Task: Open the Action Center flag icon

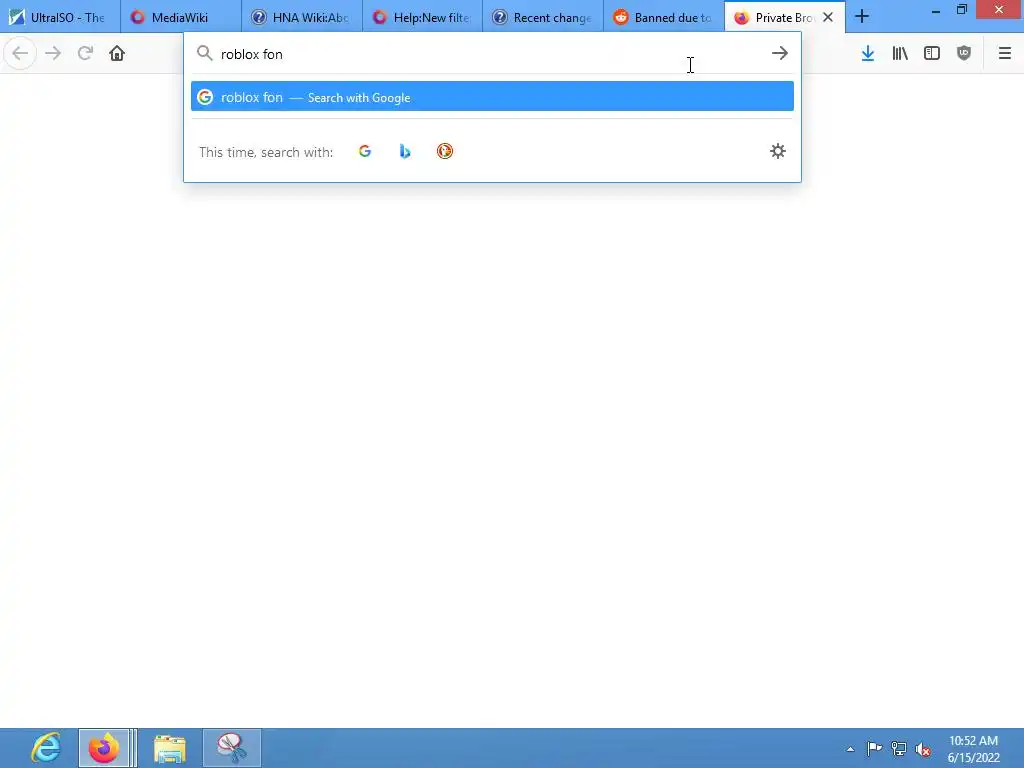Action: (x=874, y=749)
